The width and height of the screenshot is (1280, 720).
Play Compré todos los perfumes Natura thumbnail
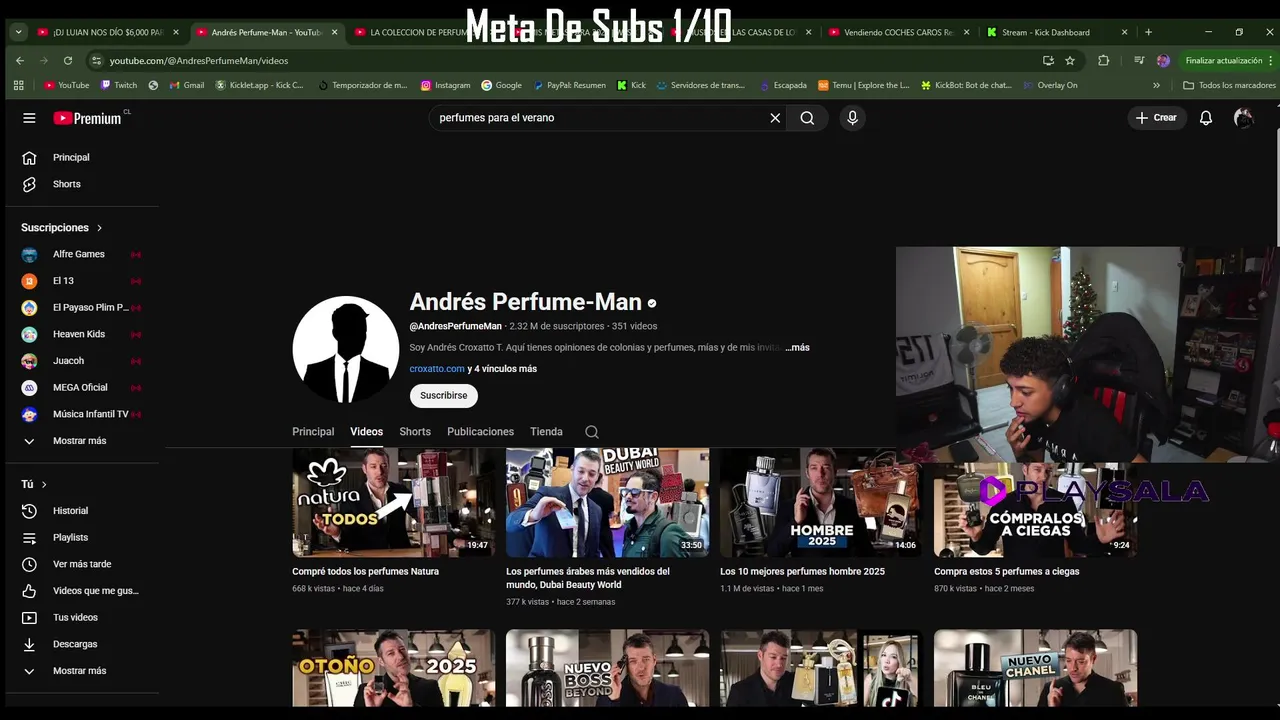tap(393, 502)
